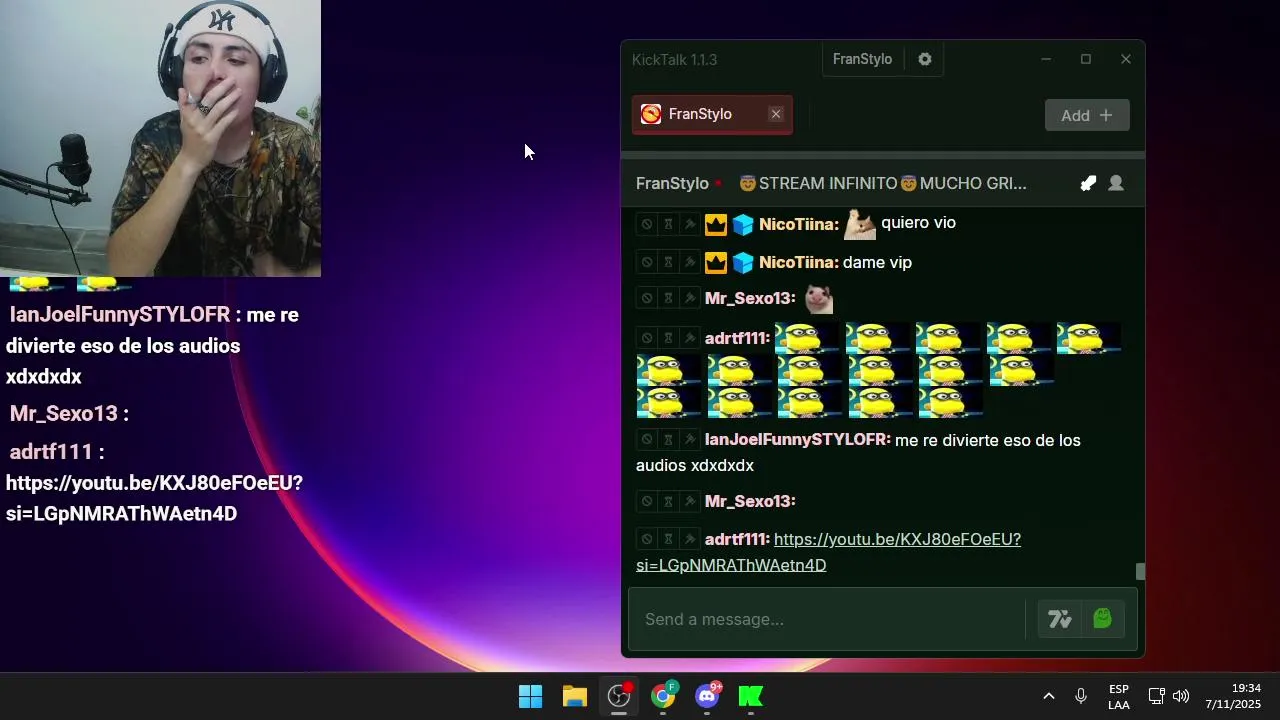The height and width of the screenshot is (720, 1280).
Task: Click ban icon on IanJoelFunnySTYLOFR message
Action: pos(647,439)
